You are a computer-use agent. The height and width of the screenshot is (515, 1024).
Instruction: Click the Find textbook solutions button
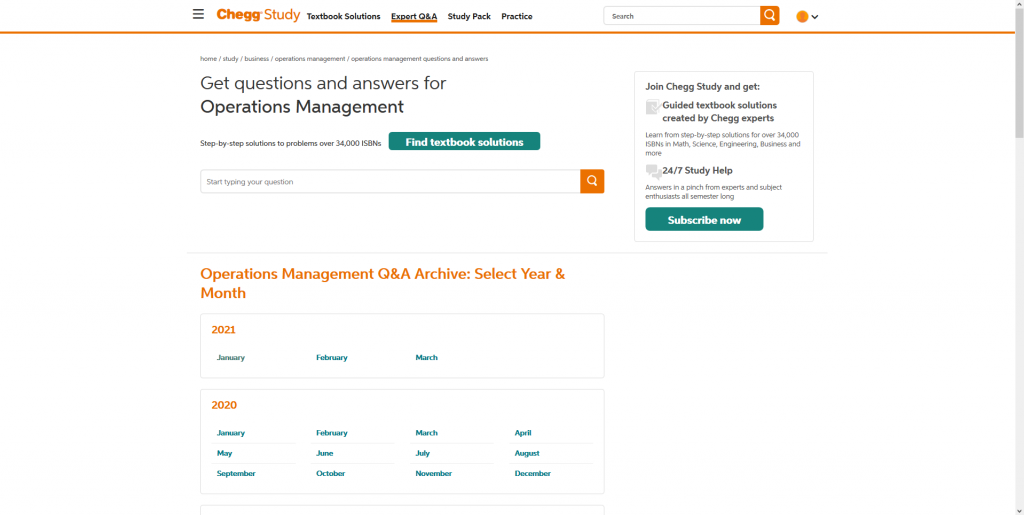[x=464, y=142]
